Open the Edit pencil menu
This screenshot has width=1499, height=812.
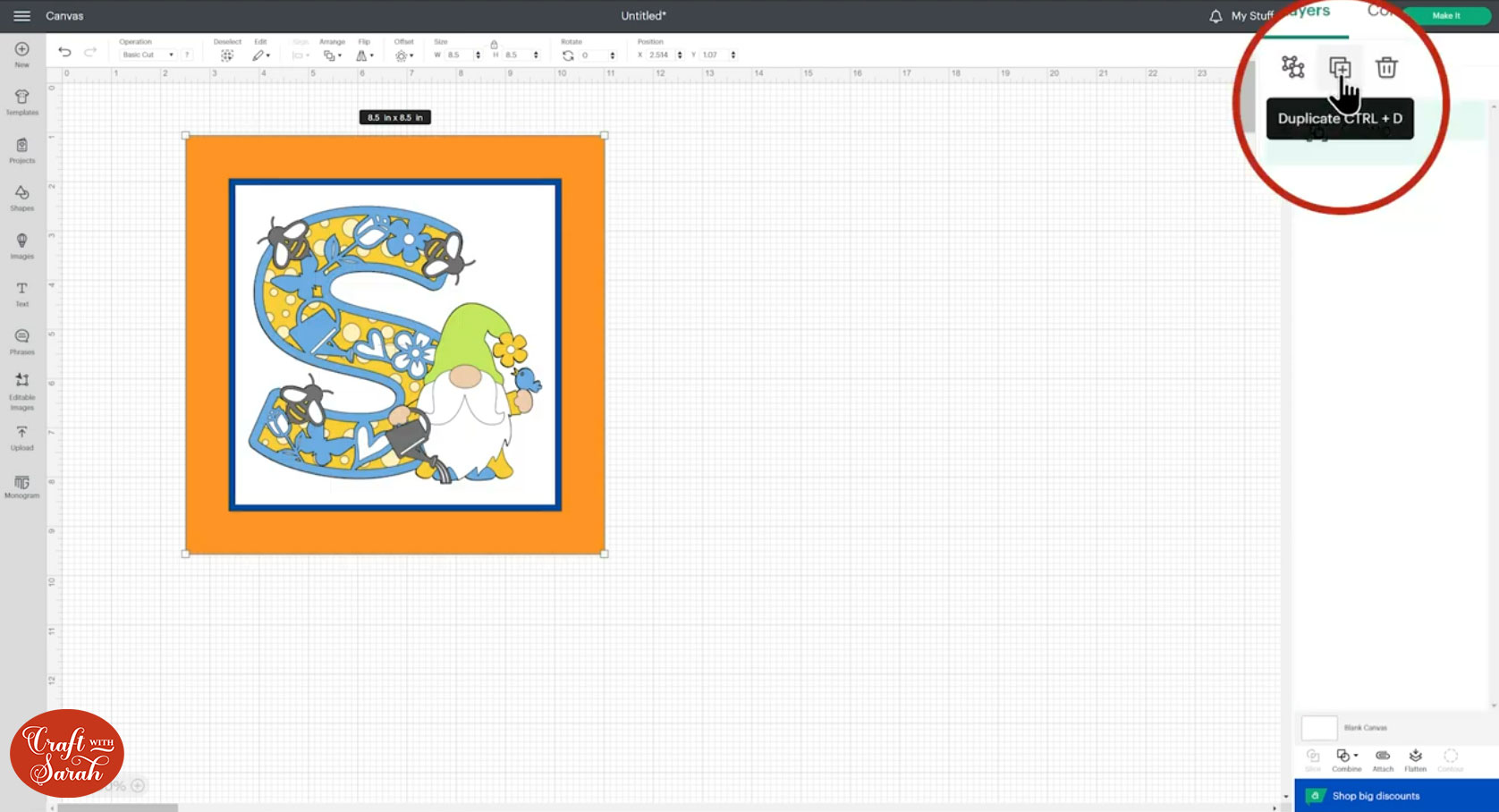[x=260, y=55]
